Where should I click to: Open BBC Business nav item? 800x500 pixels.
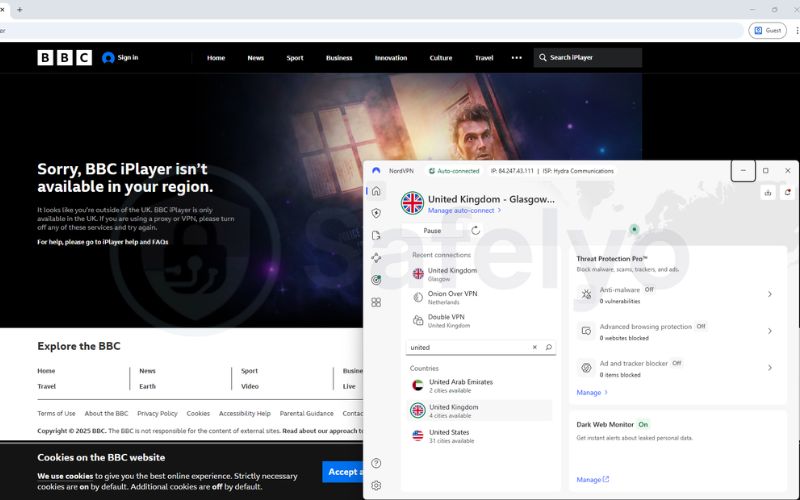(x=339, y=58)
